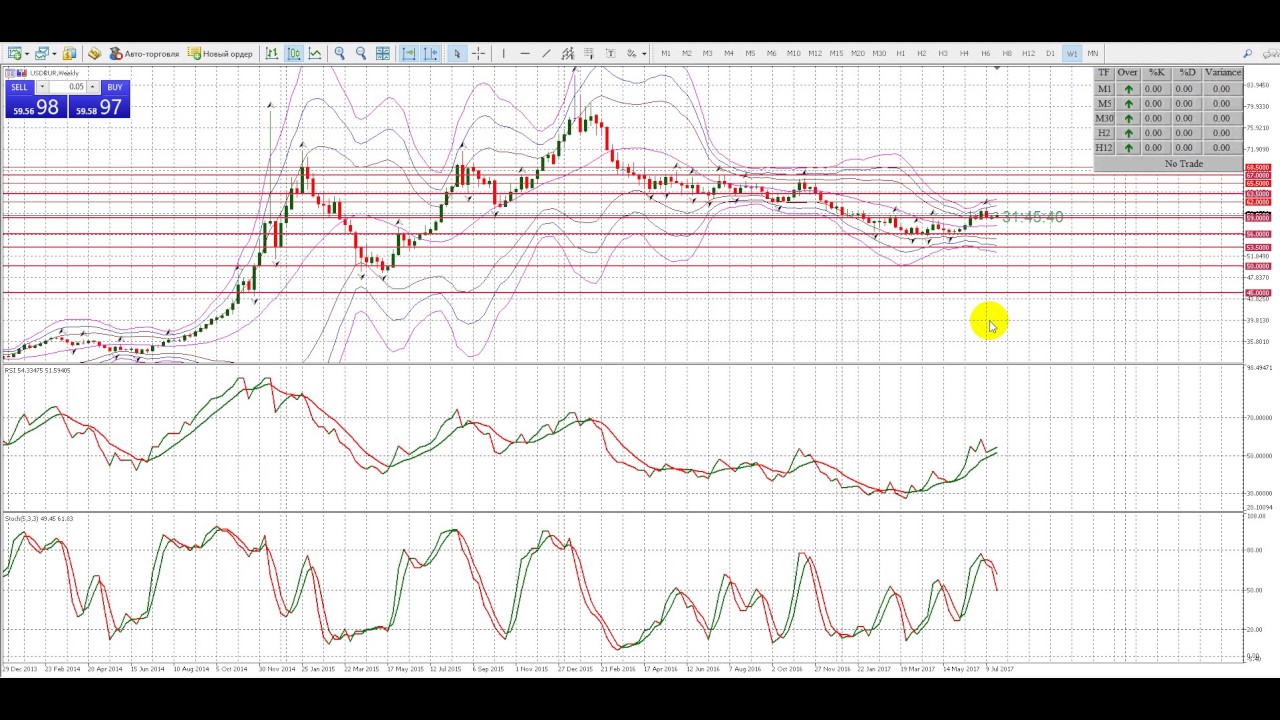Viewport: 1280px width, 720px height.
Task: Switch to M15 timeframe
Action: 836,53
